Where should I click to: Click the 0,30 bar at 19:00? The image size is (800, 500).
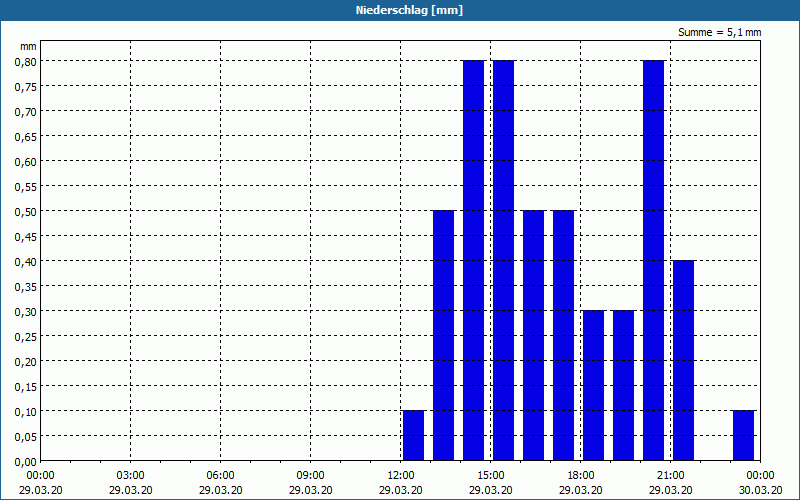tap(623, 386)
